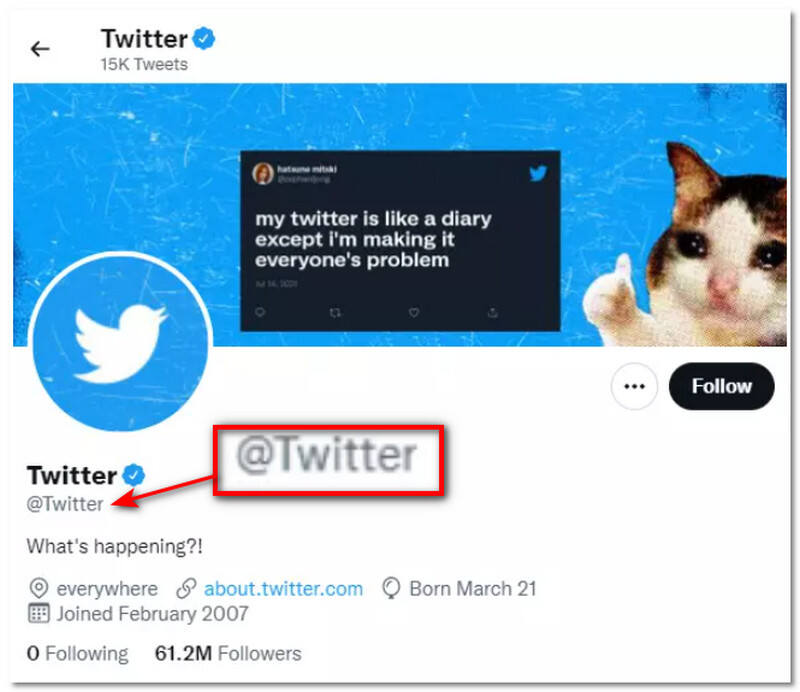The image size is (800, 692).
Task: Click the location pin icon
Action: (38, 588)
